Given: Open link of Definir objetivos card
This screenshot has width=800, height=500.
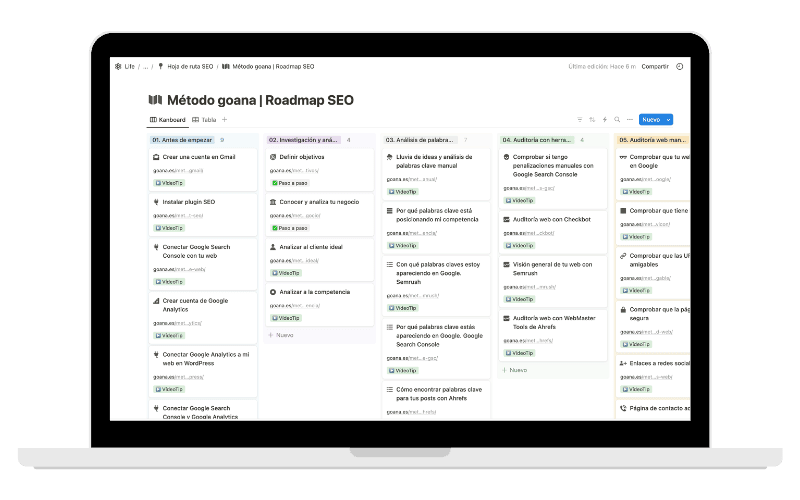Looking at the screenshot, I should 294,170.
